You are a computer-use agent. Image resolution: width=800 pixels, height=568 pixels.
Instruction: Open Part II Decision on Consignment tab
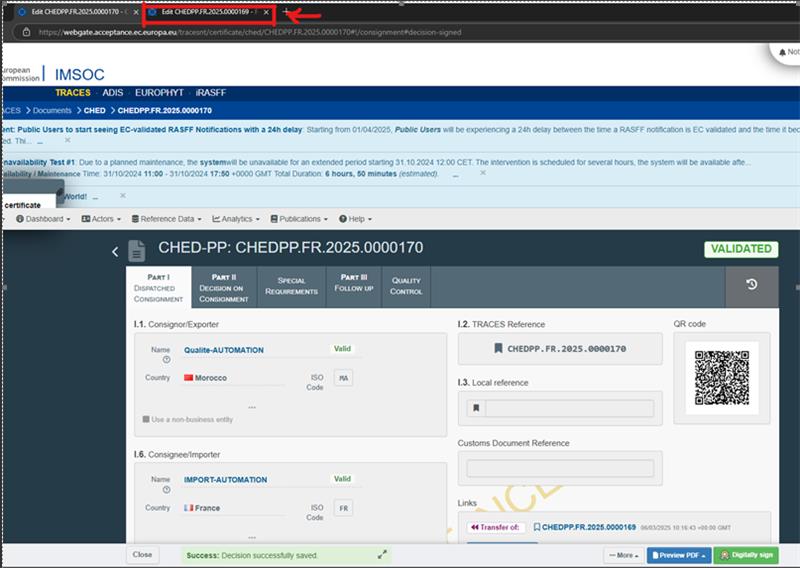[224, 287]
